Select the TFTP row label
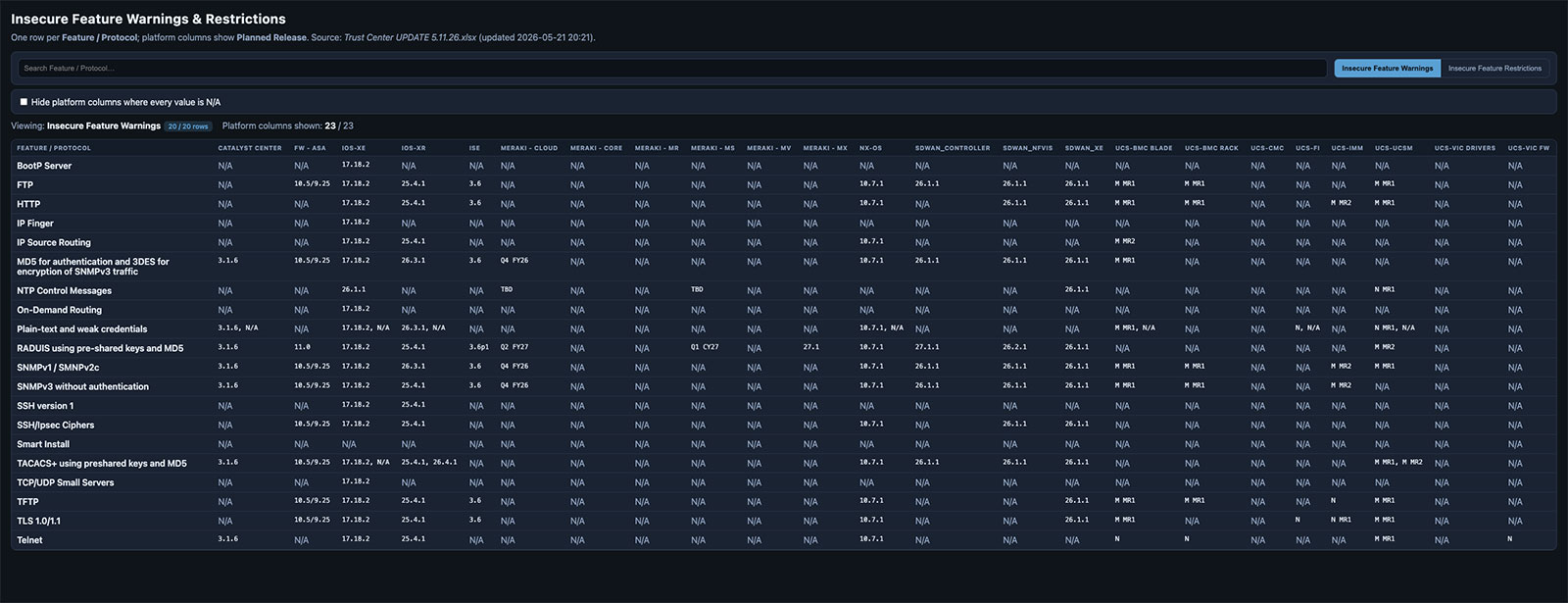 point(27,502)
